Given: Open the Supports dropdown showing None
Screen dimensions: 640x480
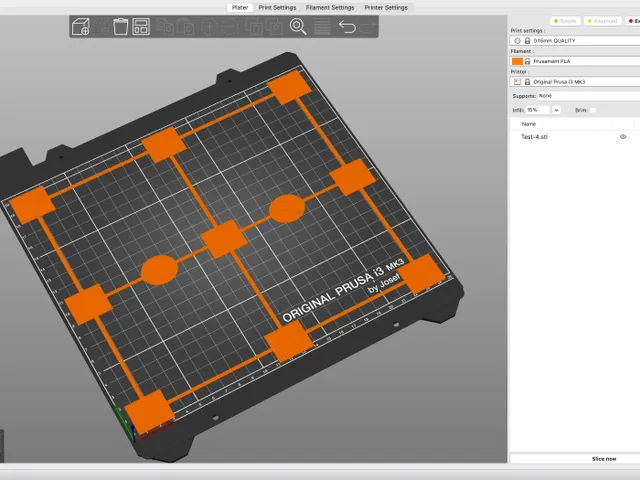Looking at the screenshot, I should click(589, 96).
